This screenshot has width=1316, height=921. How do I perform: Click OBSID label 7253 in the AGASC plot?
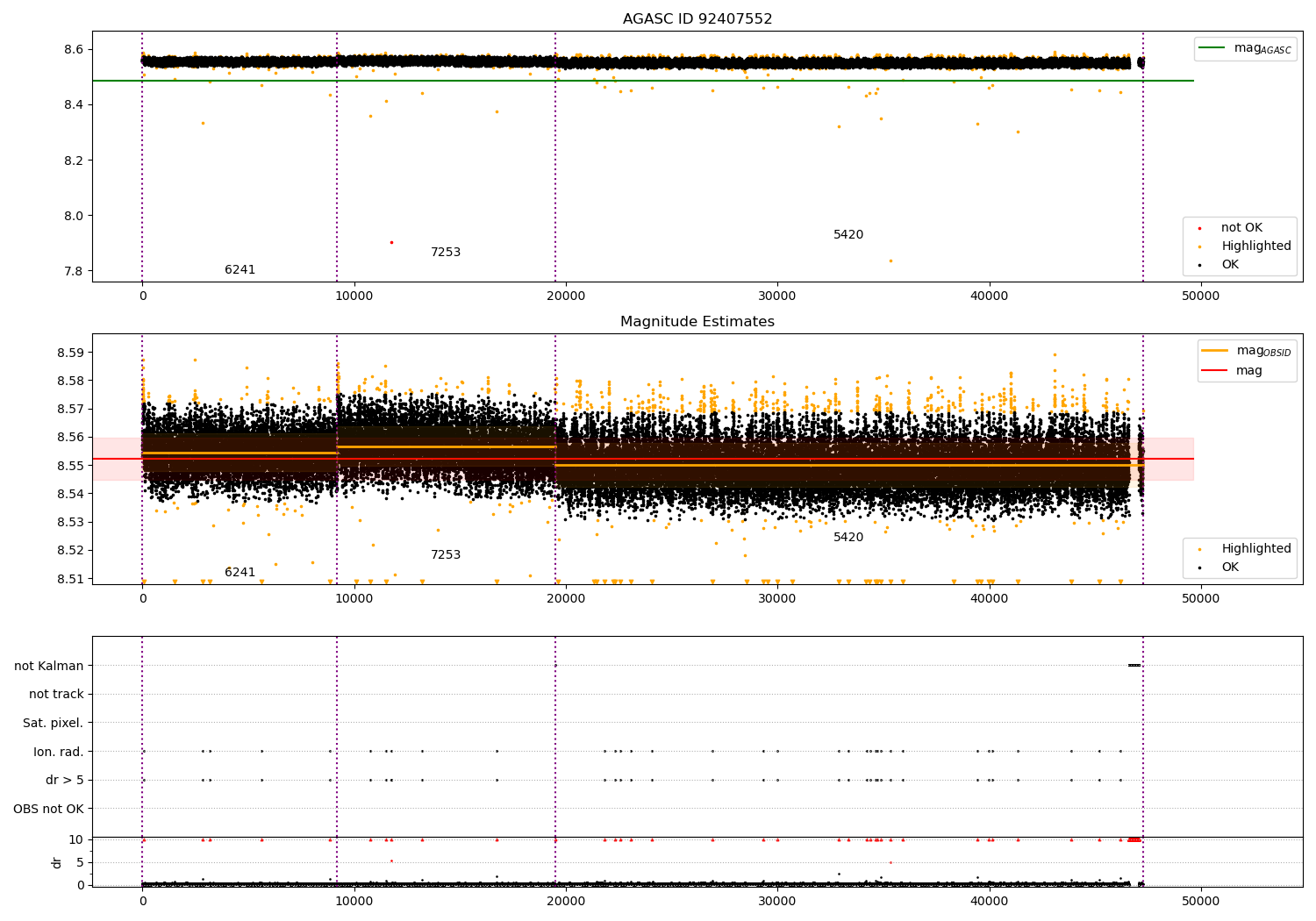tap(446, 253)
